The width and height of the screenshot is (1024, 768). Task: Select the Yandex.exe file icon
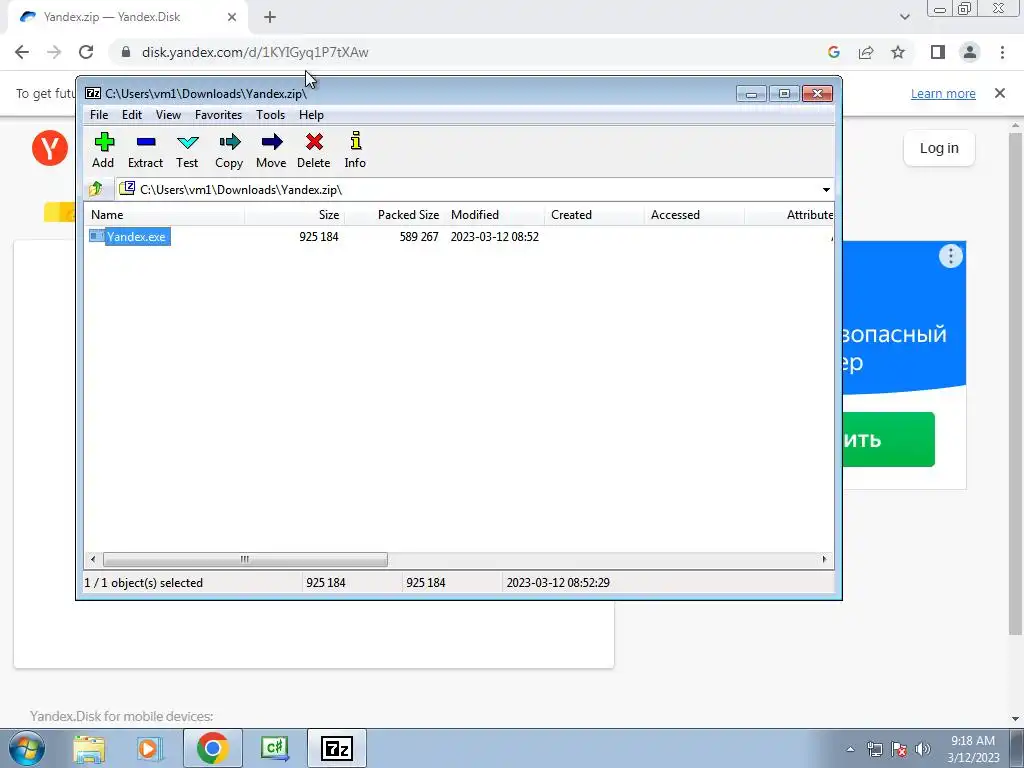(97, 236)
